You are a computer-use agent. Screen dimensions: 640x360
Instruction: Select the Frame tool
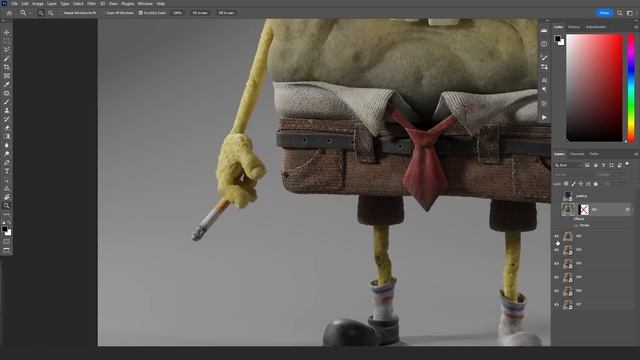coord(7,76)
